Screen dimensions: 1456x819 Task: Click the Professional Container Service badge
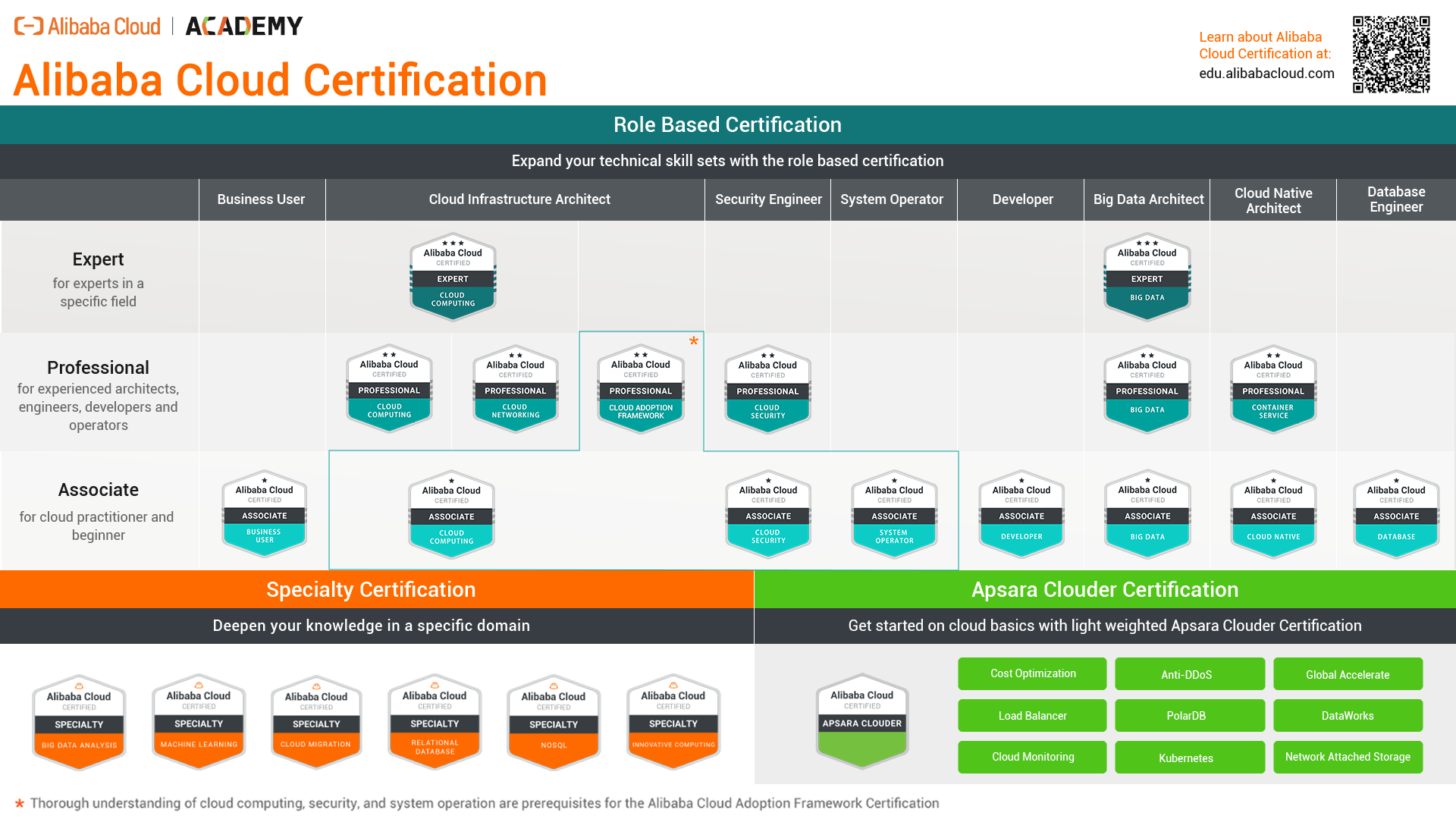click(1272, 389)
